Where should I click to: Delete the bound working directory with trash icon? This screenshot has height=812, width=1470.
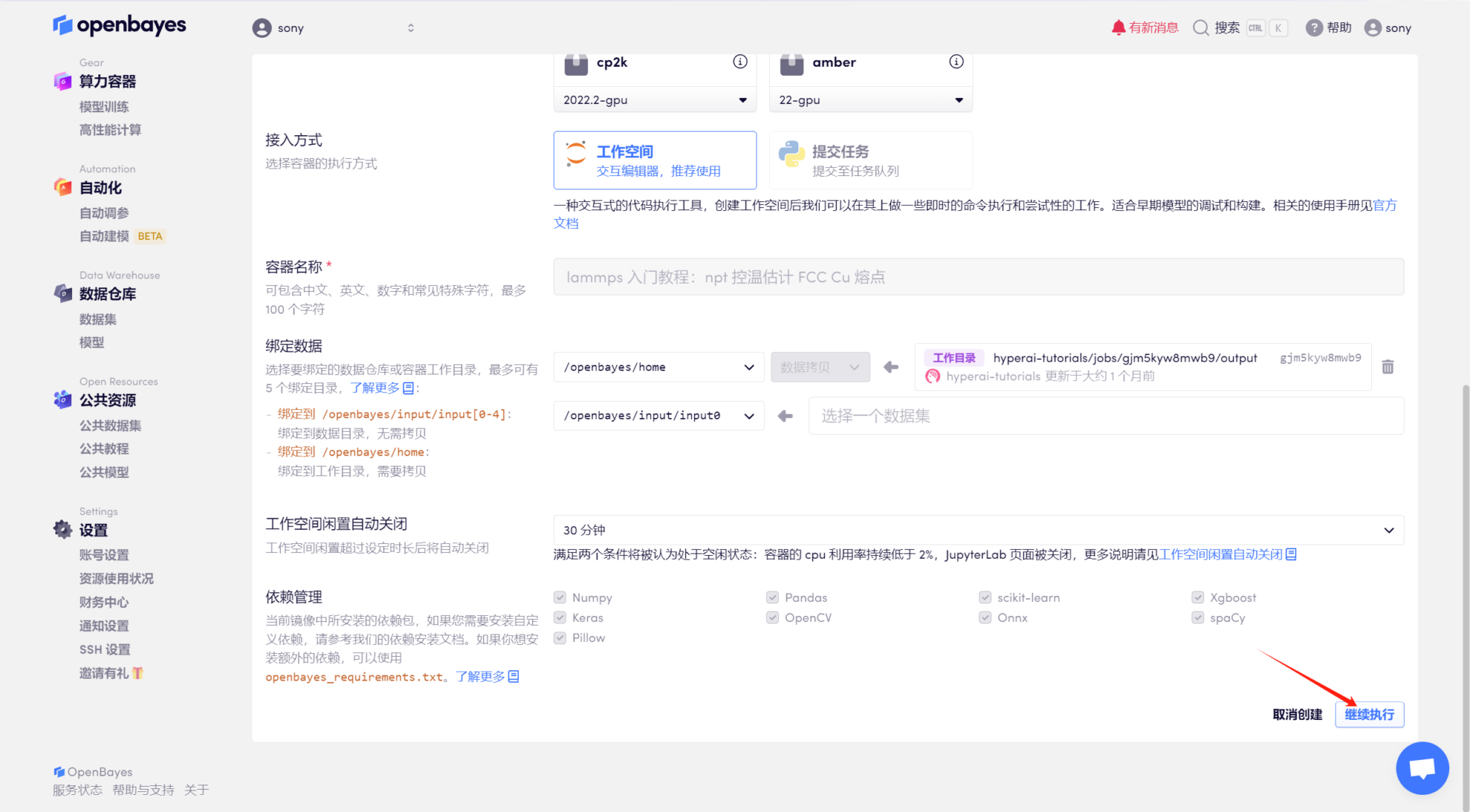[1388, 367]
